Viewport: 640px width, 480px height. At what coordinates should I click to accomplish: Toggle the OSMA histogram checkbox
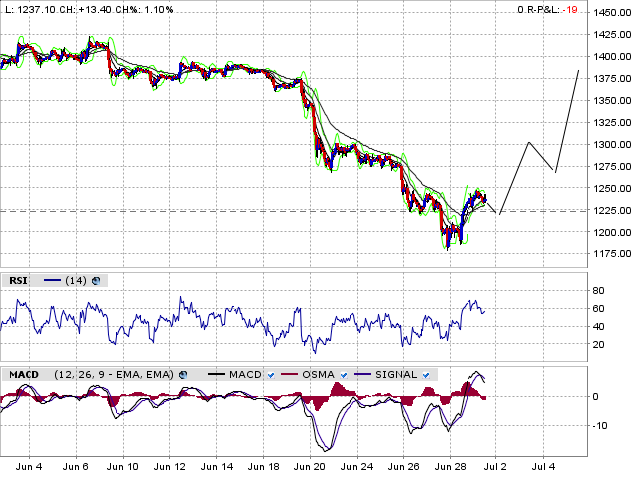[344, 375]
